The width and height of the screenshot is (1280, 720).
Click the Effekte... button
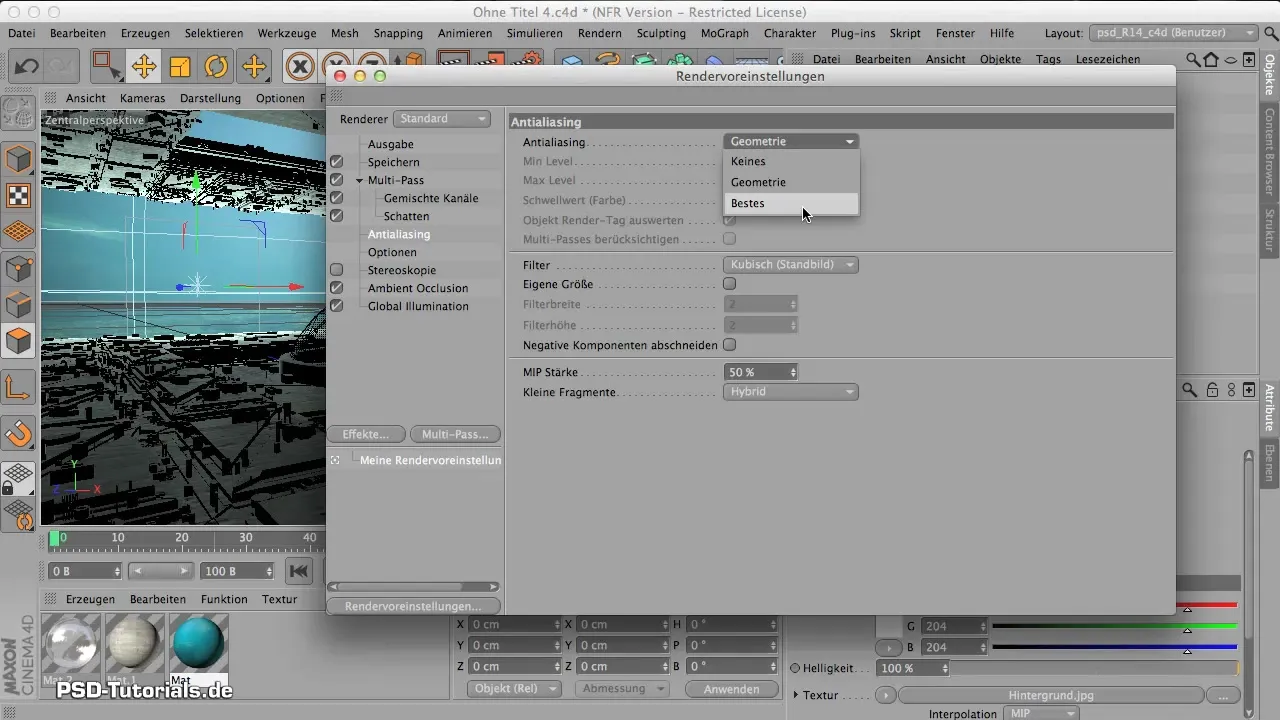pos(366,434)
